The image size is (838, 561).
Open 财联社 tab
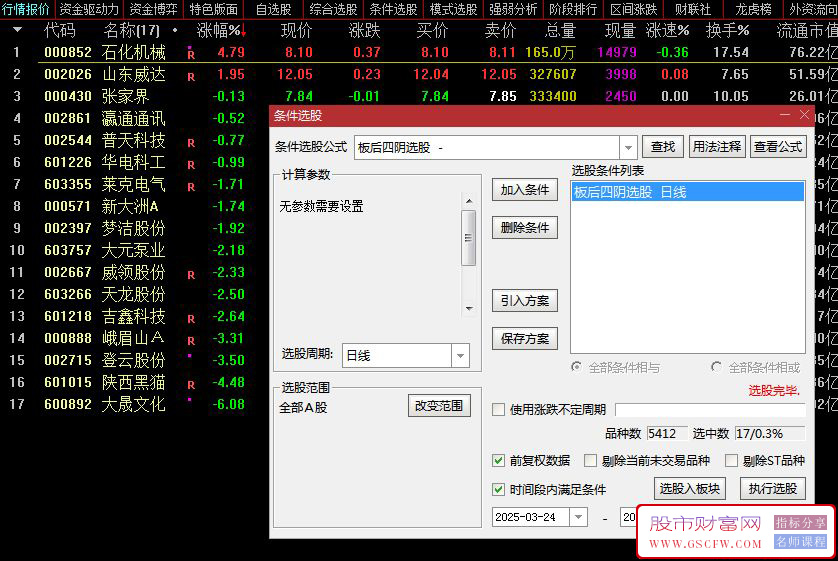tap(693, 9)
